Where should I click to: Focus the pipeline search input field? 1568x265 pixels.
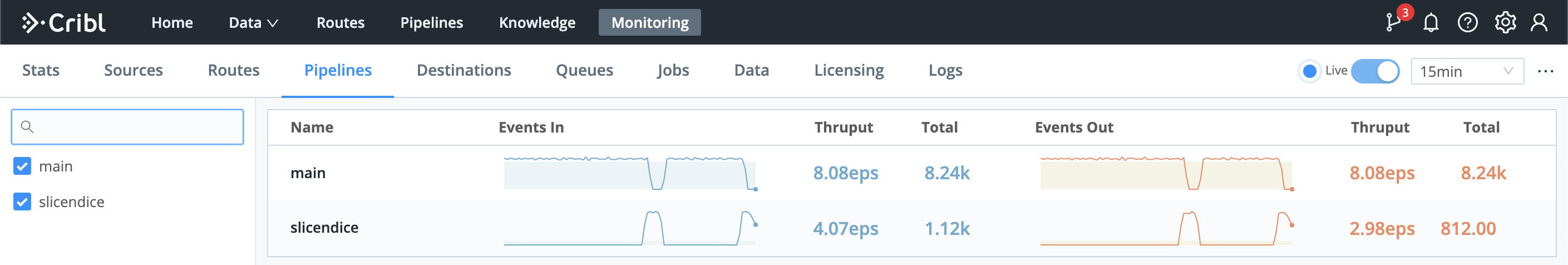click(x=127, y=127)
